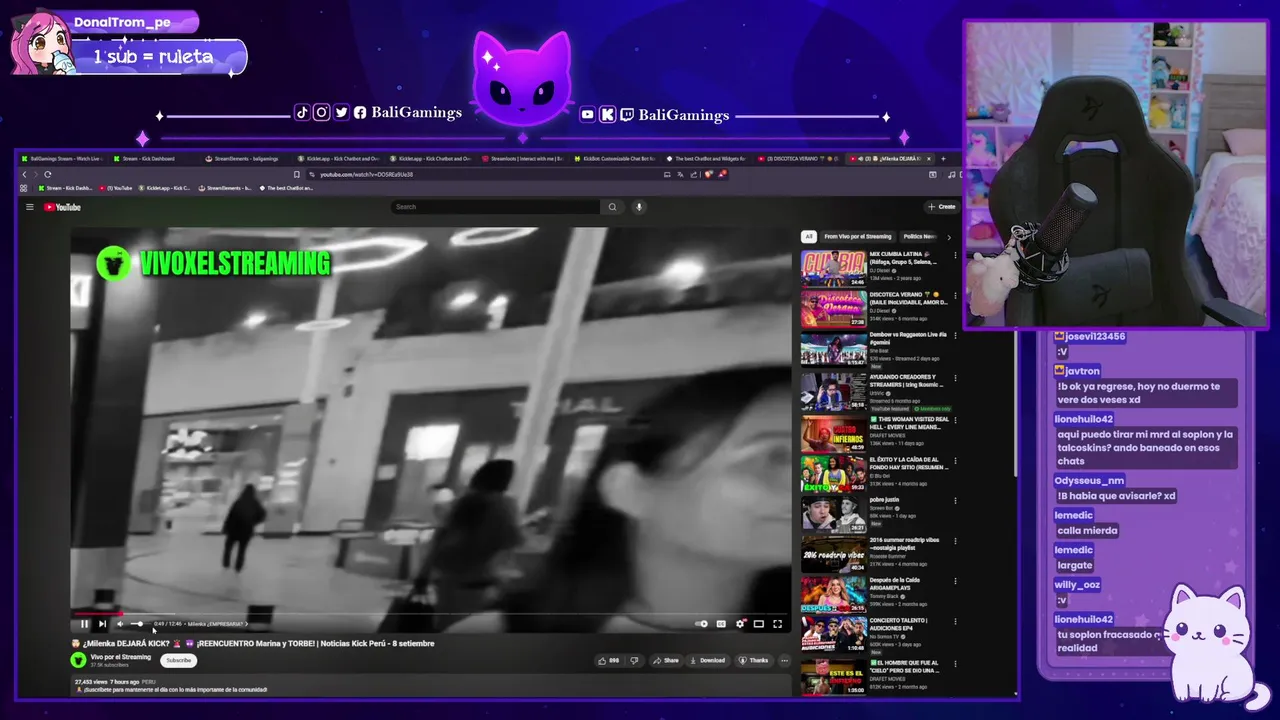Mute the video with the speaker icon
The image size is (1280, 720).
(x=120, y=624)
